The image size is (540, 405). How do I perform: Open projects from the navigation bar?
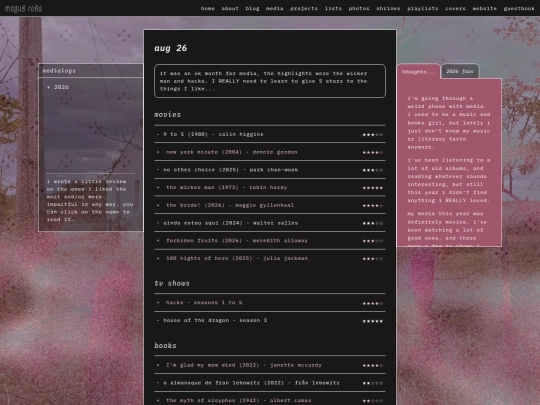click(x=304, y=8)
